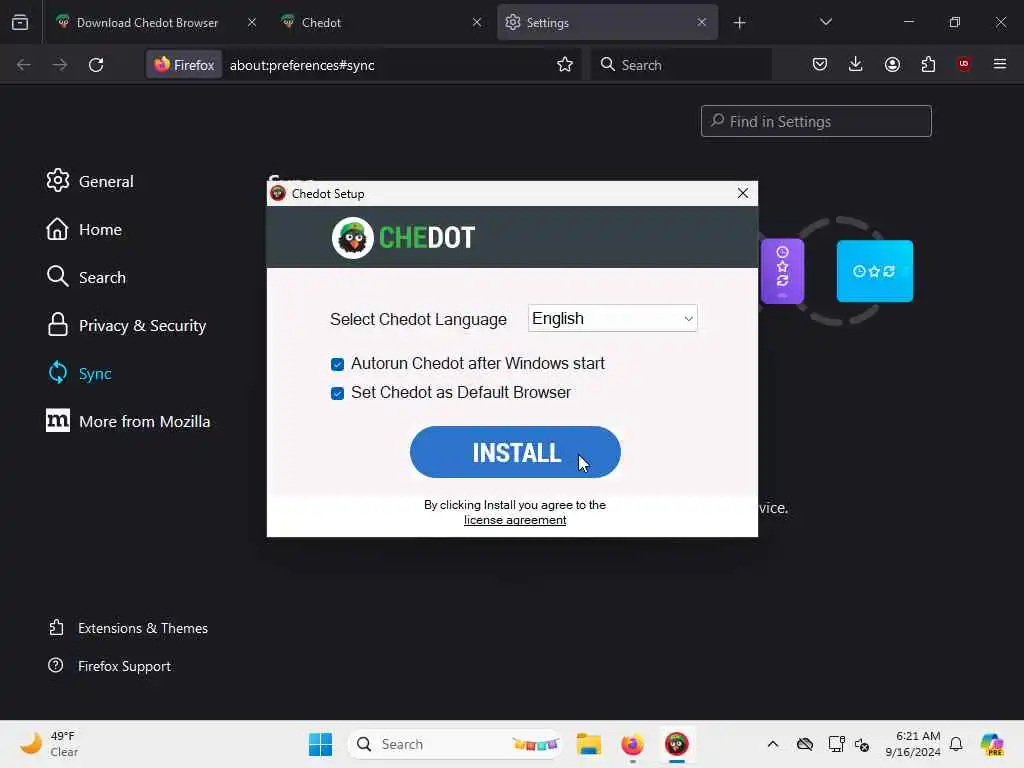Open the notifications bell icon
The height and width of the screenshot is (768, 1024).
click(956, 744)
